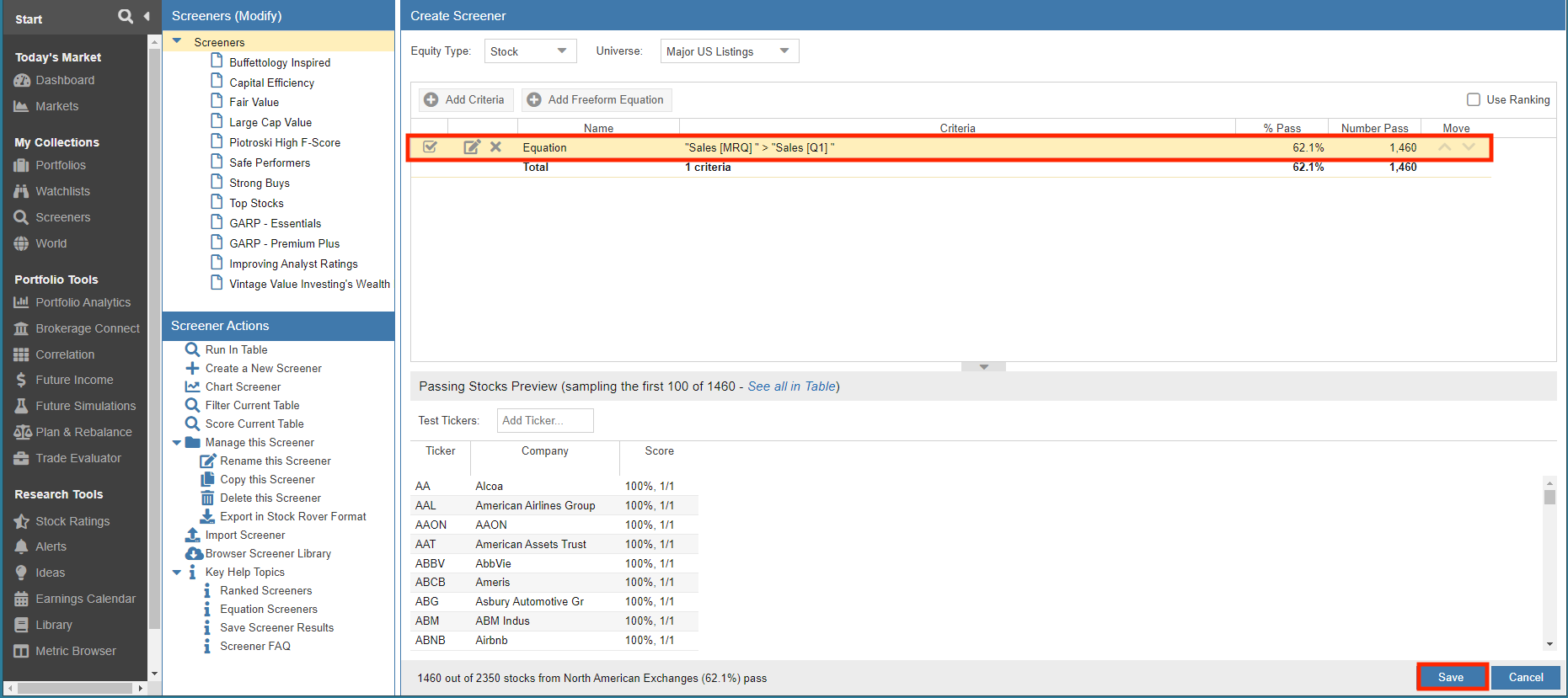Click the Browser Screener Library cloud icon
The height and width of the screenshot is (698, 1568).
click(x=193, y=553)
